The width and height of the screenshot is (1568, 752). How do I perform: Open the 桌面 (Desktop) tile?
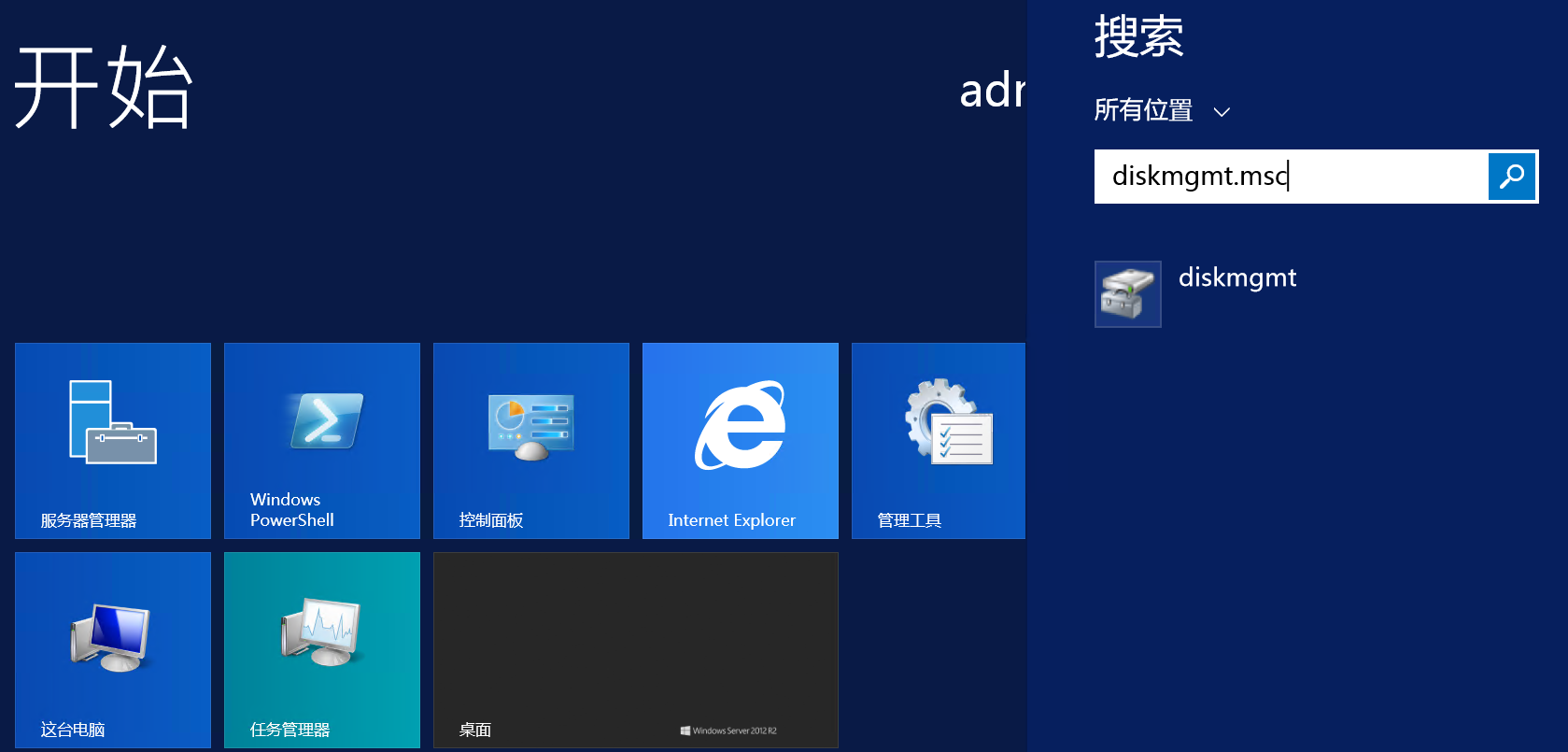[x=636, y=649]
